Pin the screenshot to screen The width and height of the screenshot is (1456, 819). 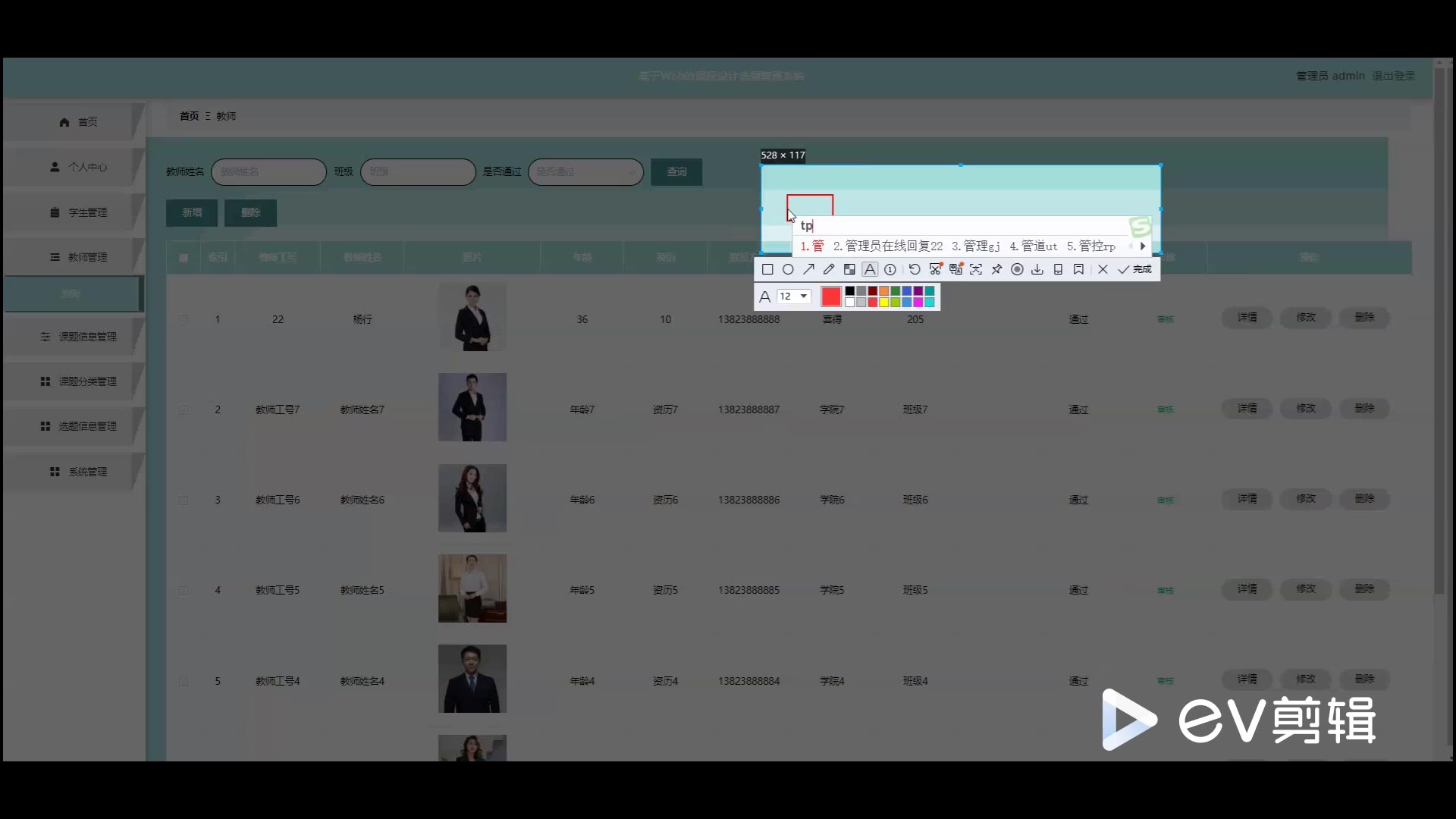(x=996, y=269)
